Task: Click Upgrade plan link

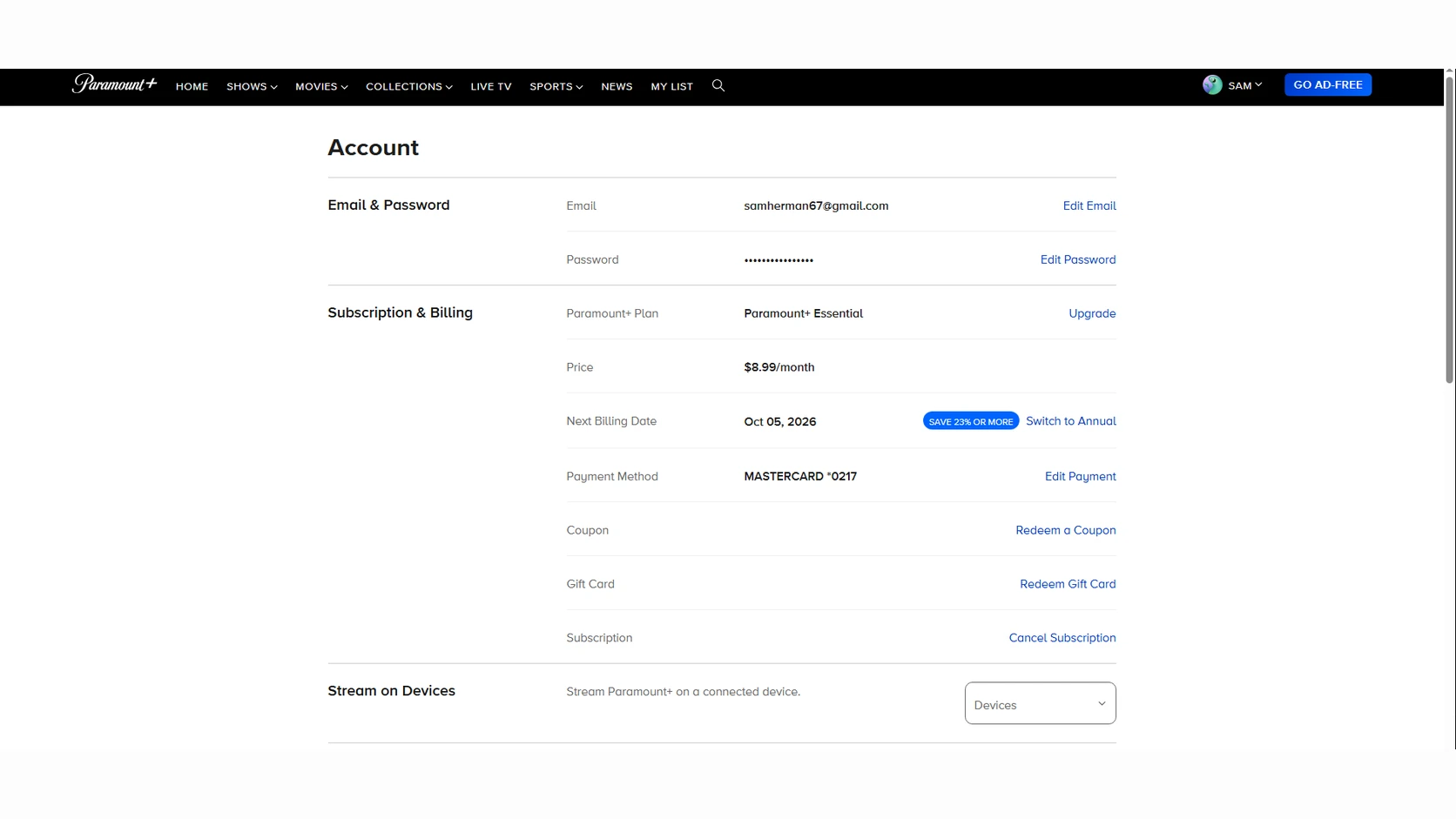Action: 1092,313
